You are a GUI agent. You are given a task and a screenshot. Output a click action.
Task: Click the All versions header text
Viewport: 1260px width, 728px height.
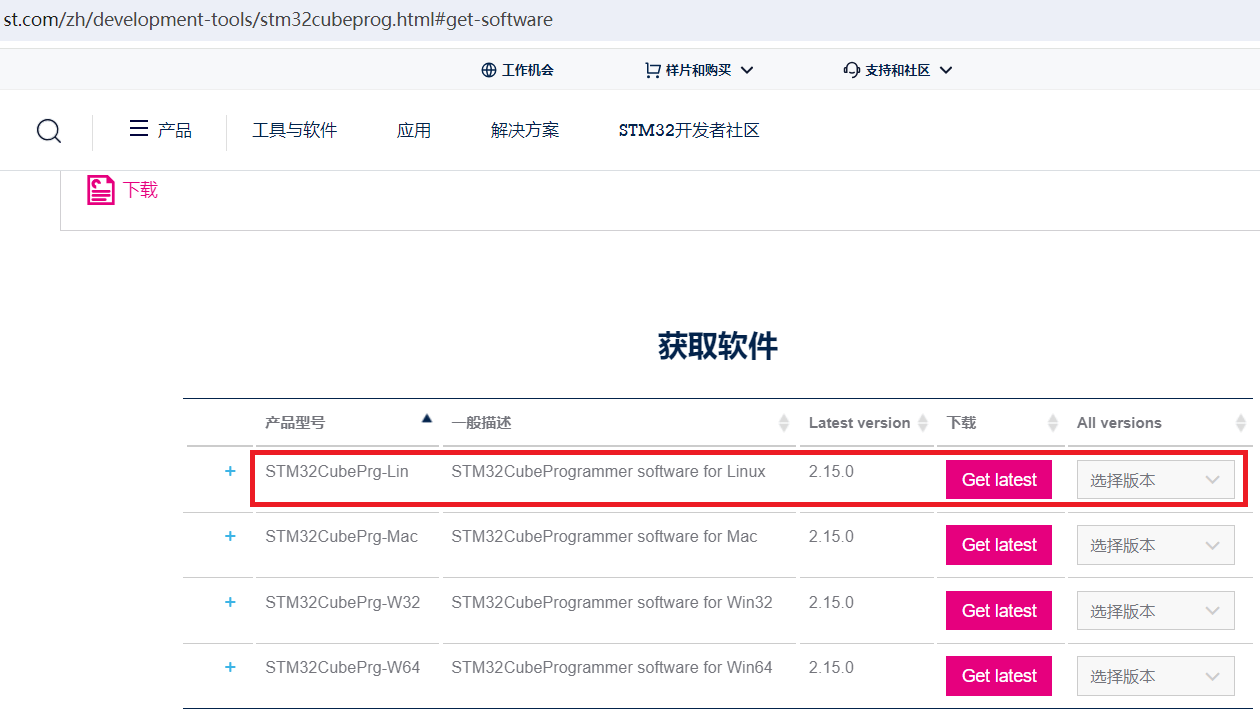click(x=1119, y=423)
